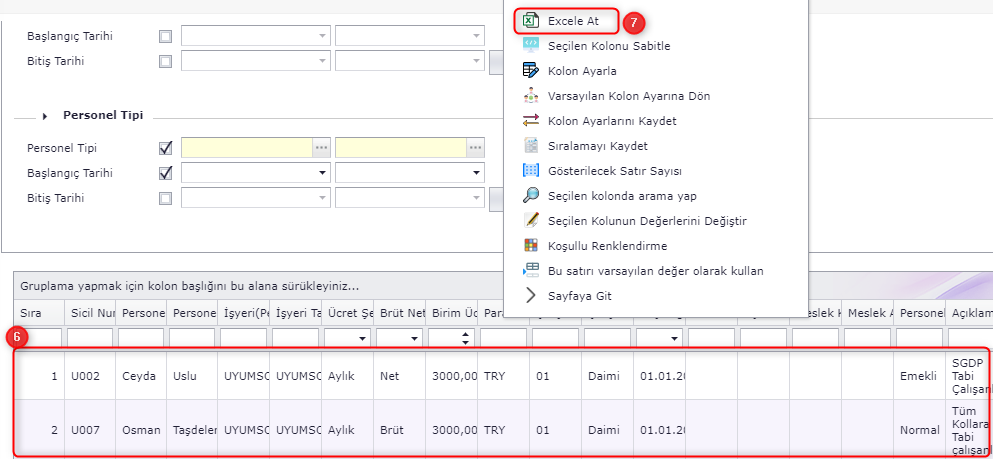Click the Kolon Ayarlarını Kaydet arrows icon
This screenshot has width=993, height=459.
click(530, 121)
